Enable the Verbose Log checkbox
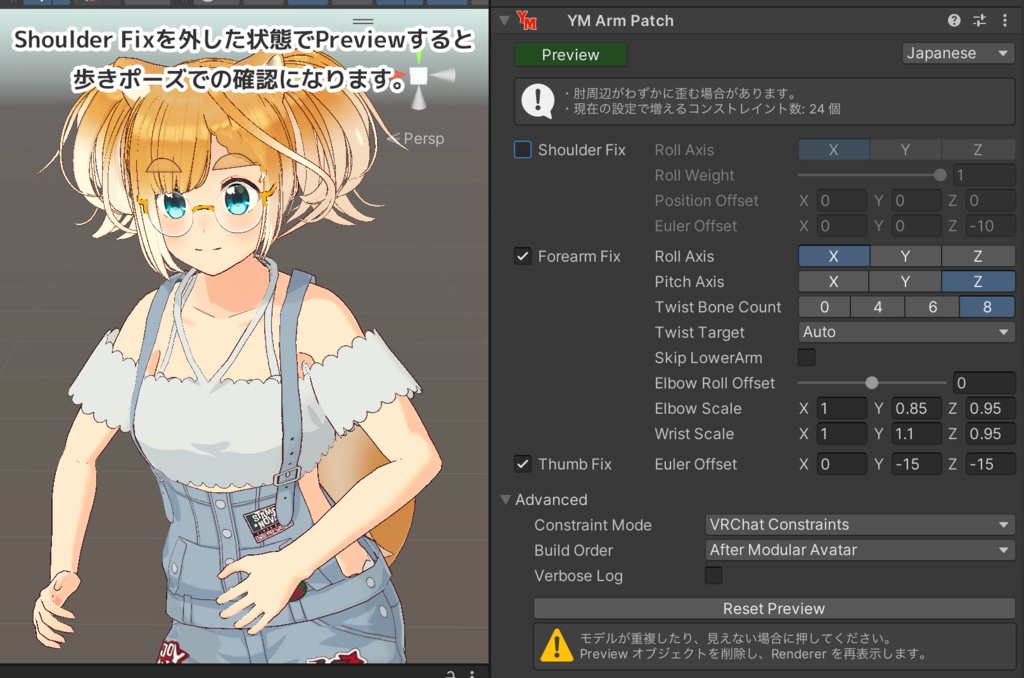Screen dimensions: 1024x678 [x=713, y=575]
